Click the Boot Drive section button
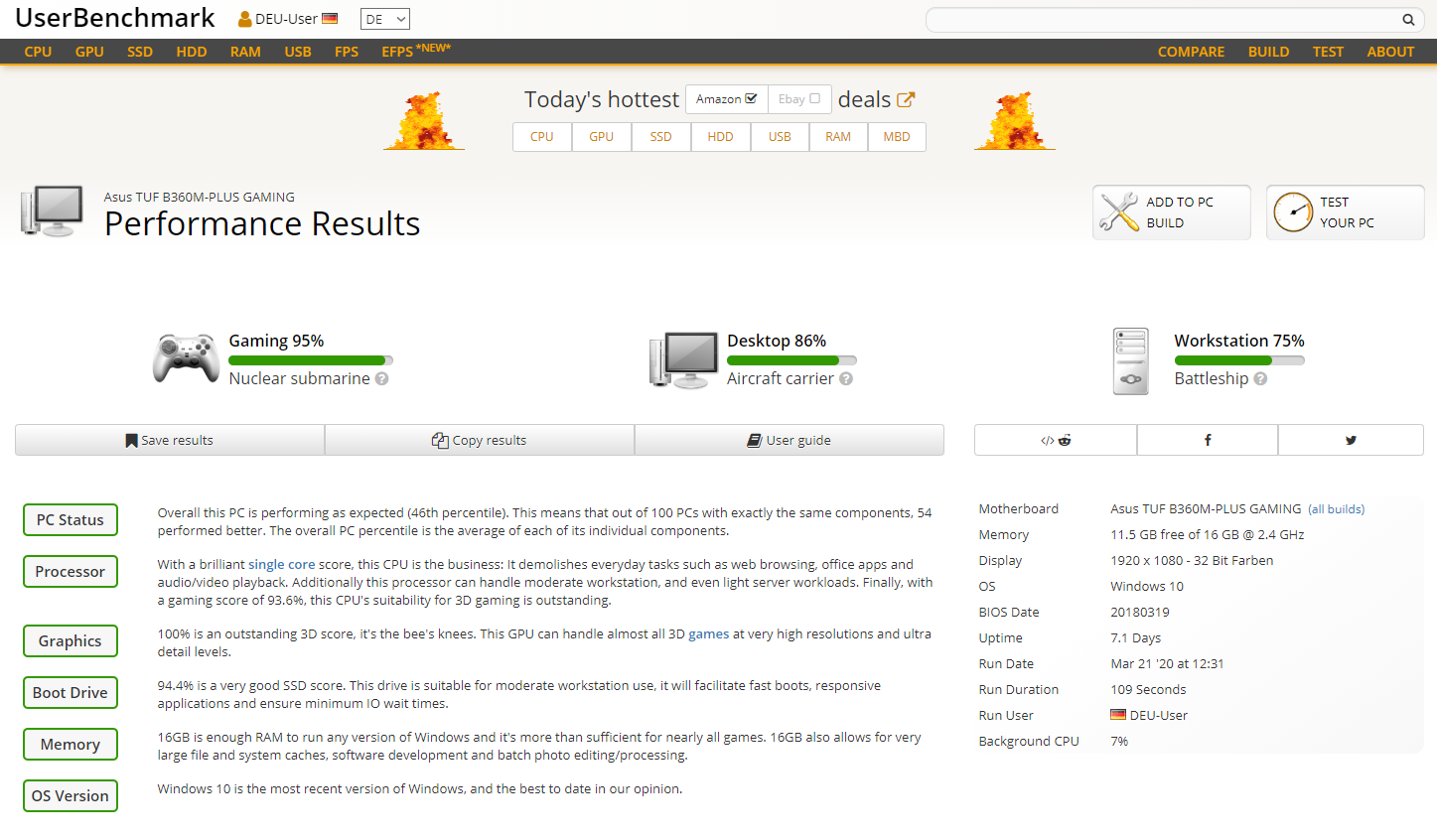The height and width of the screenshot is (840, 1437). (71, 693)
